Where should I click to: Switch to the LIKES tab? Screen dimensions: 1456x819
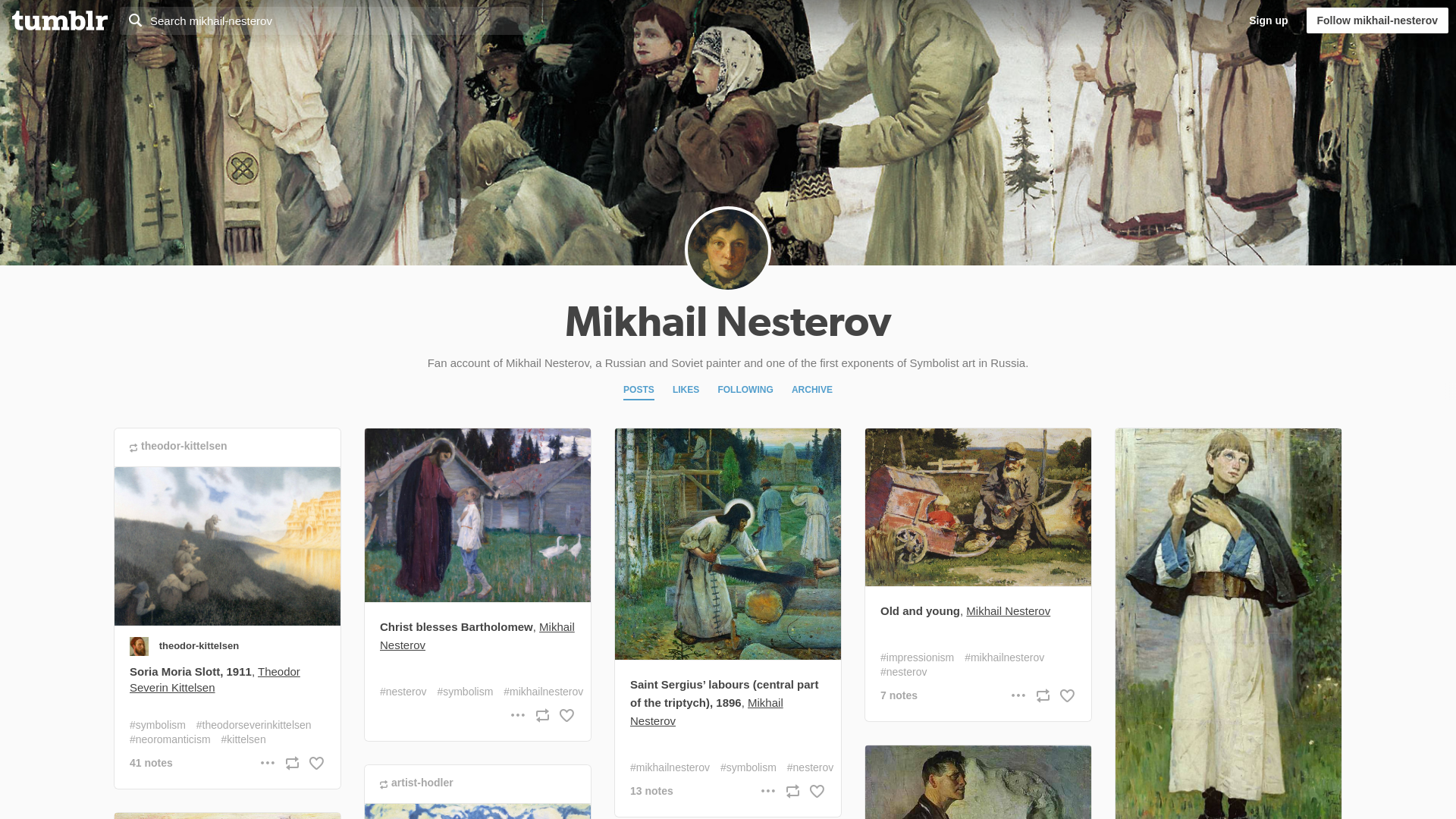point(686,390)
